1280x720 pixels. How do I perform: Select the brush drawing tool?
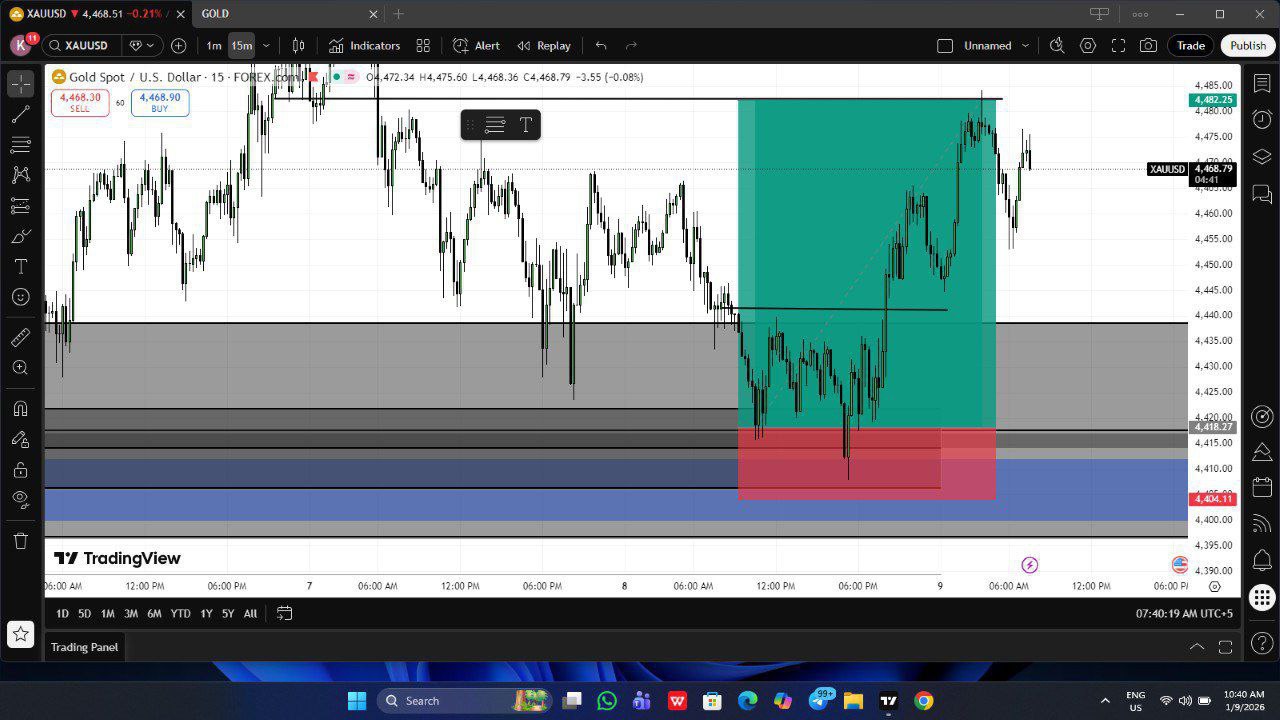coord(20,236)
